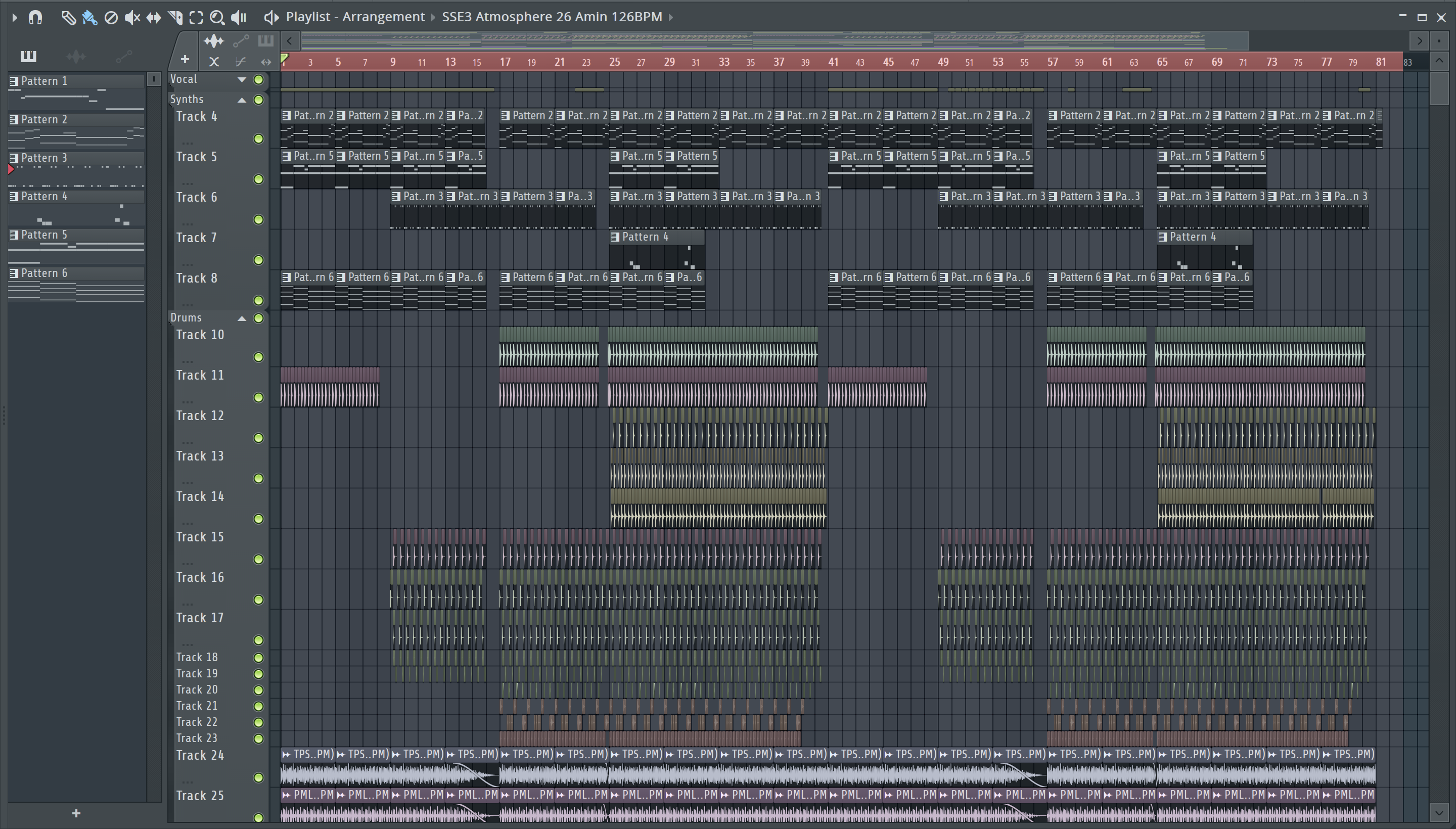Select the Paint brush tool
The width and height of the screenshot is (1456, 829).
click(x=89, y=18)
